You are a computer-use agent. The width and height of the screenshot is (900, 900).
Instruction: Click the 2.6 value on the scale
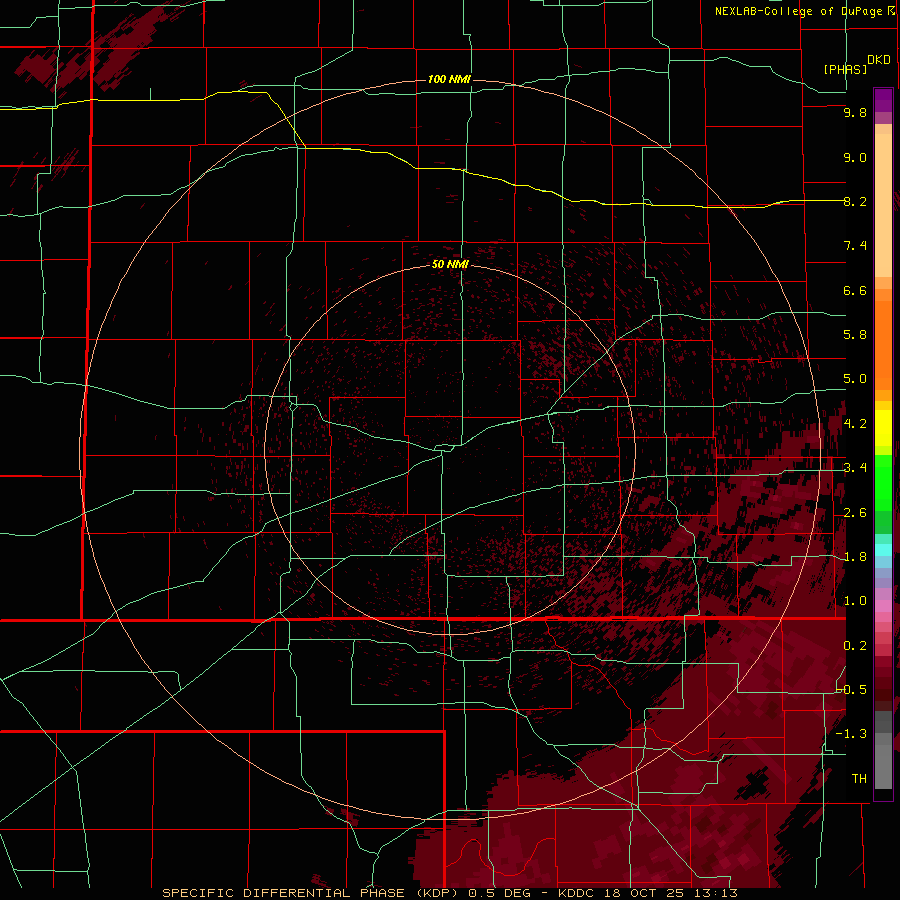[x=855, y=513]
